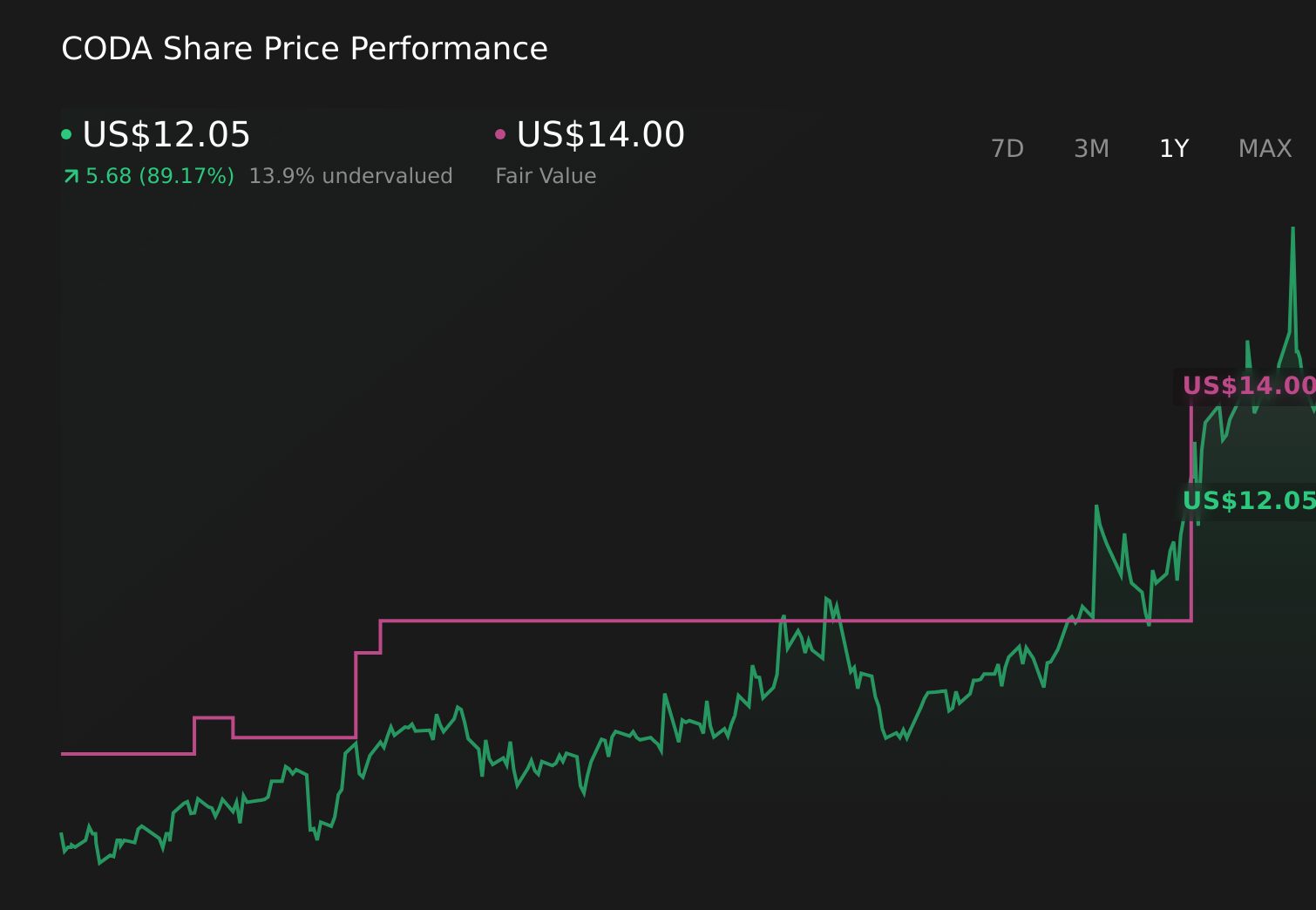Click the 89.17% gain percentage indicator
The height and width of the screenshot is (910, 1316).
(186, 176)
